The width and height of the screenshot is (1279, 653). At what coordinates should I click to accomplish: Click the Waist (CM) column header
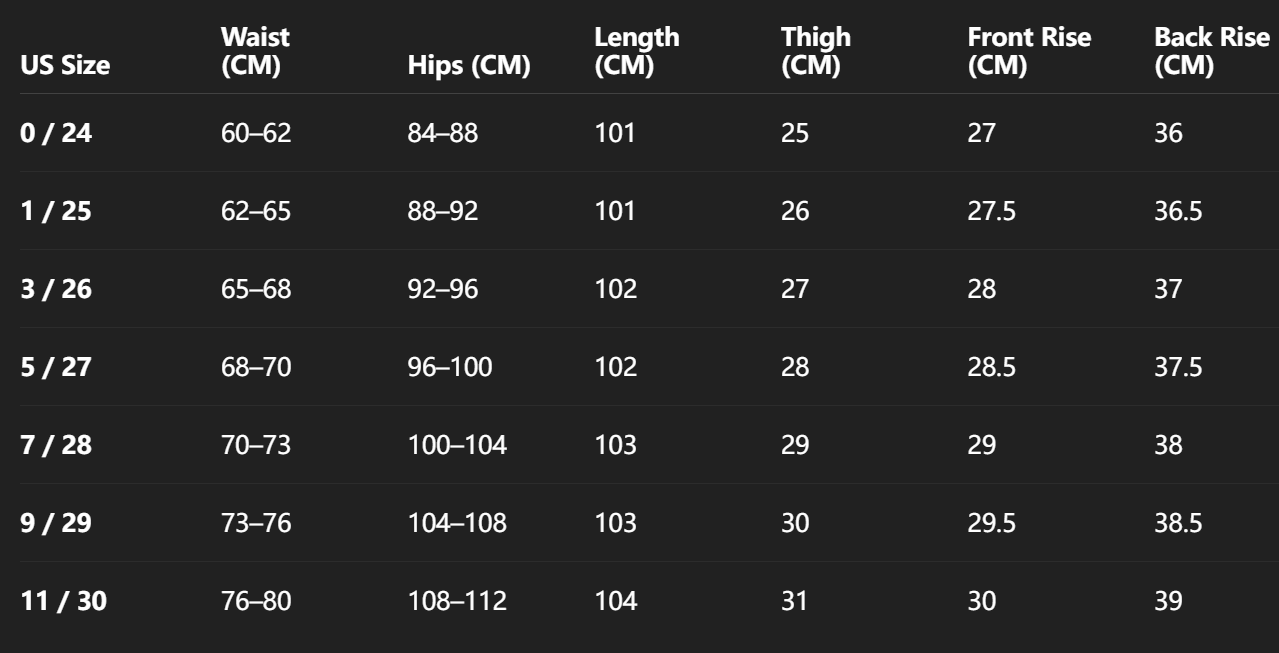[255, 52]
